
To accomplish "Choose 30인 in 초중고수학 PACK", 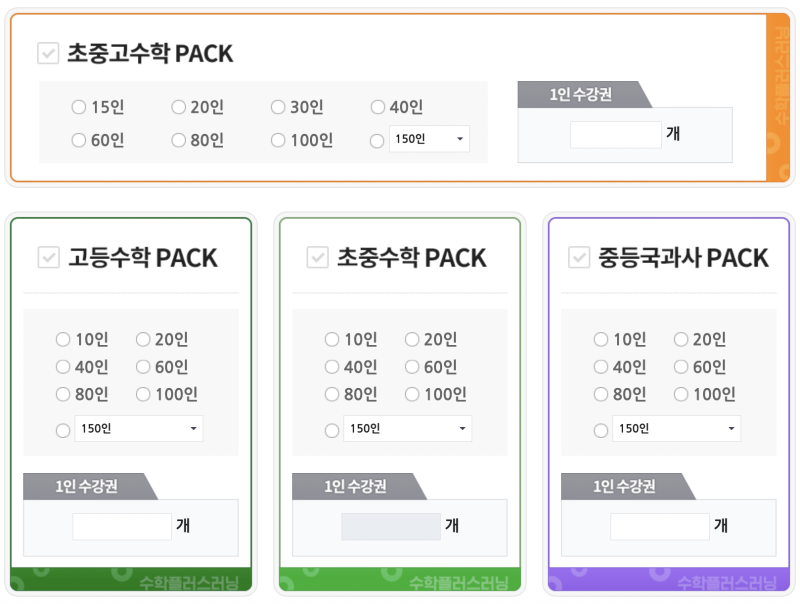I will click(278, 107).
